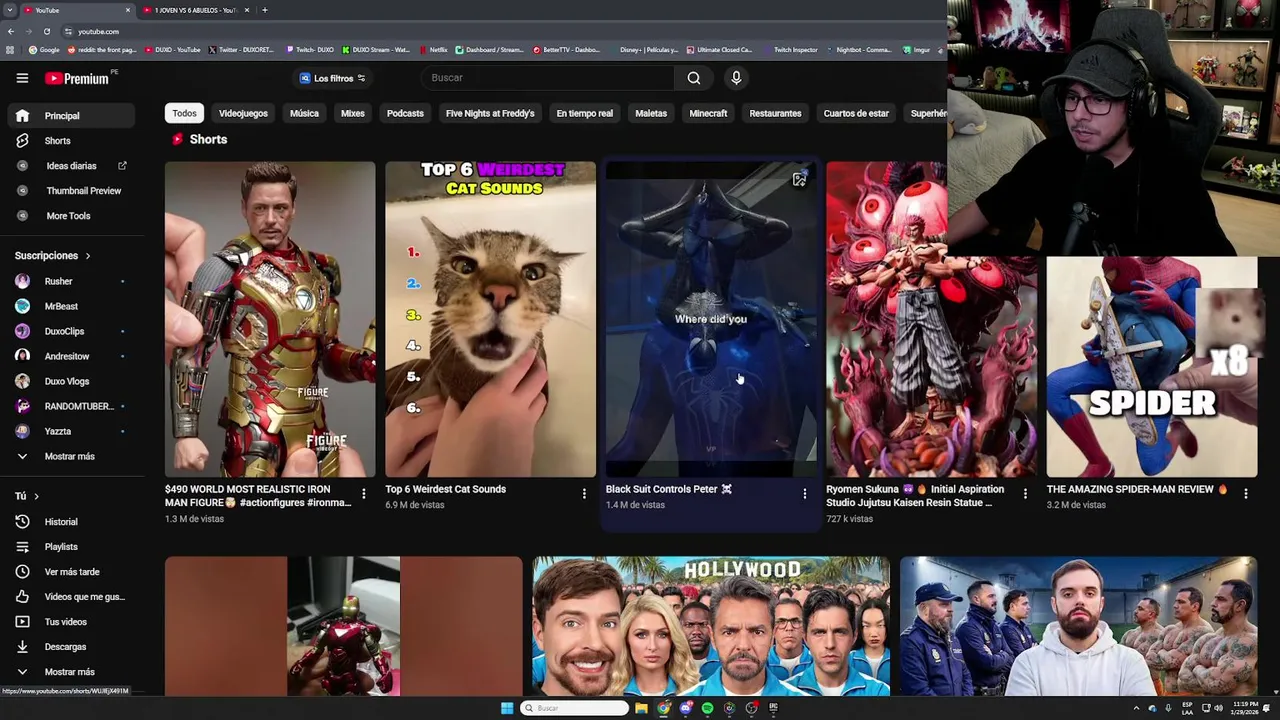Open the Weirdest Cat Sounds short thumbnail

(490, 319)
